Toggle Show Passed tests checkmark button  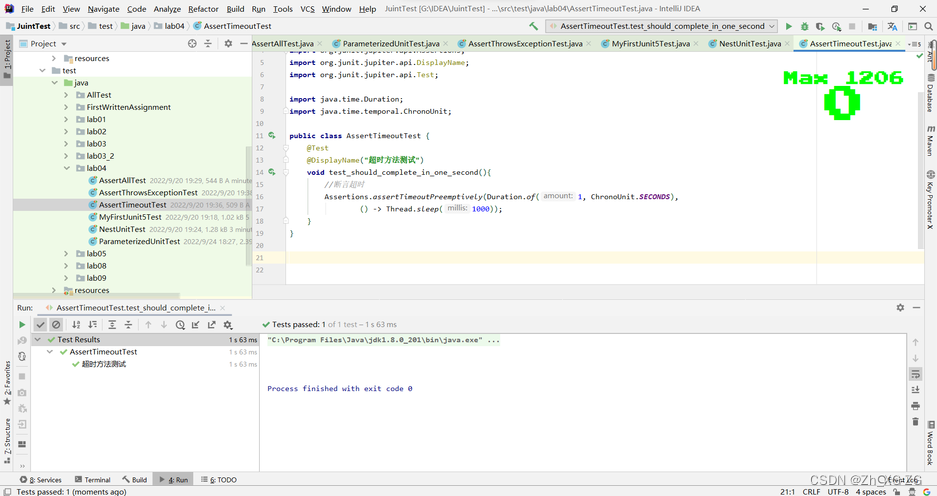[40, 324]
